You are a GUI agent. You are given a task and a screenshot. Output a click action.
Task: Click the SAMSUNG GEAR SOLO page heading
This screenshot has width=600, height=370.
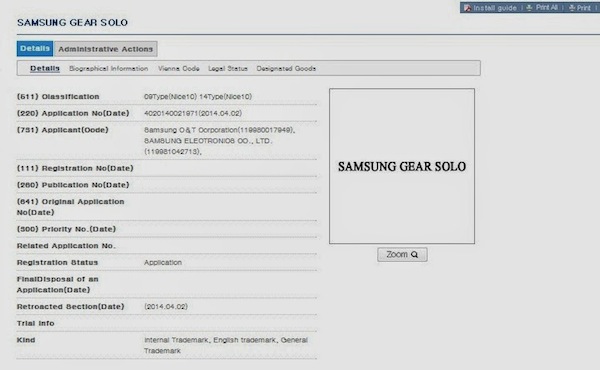72,23
